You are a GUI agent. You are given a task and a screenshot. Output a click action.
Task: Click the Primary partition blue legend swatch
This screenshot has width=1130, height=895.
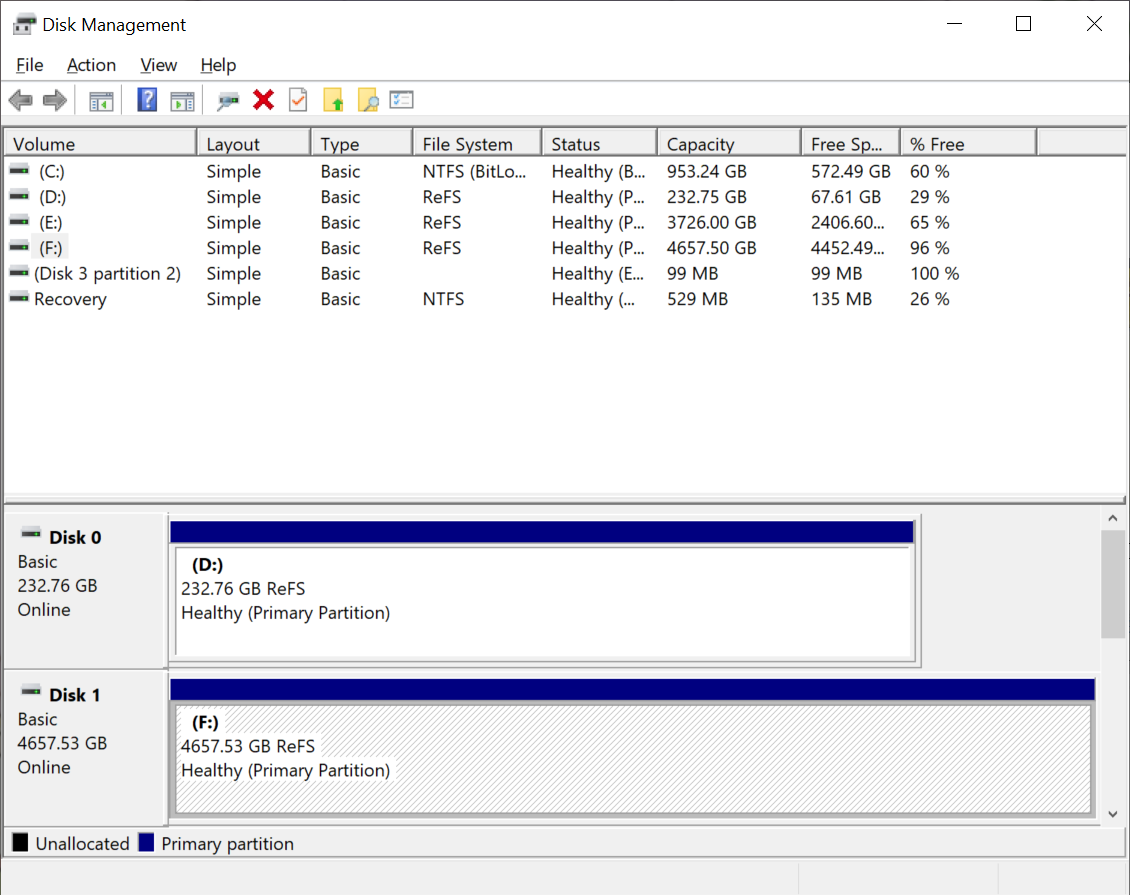pos(146,842)
